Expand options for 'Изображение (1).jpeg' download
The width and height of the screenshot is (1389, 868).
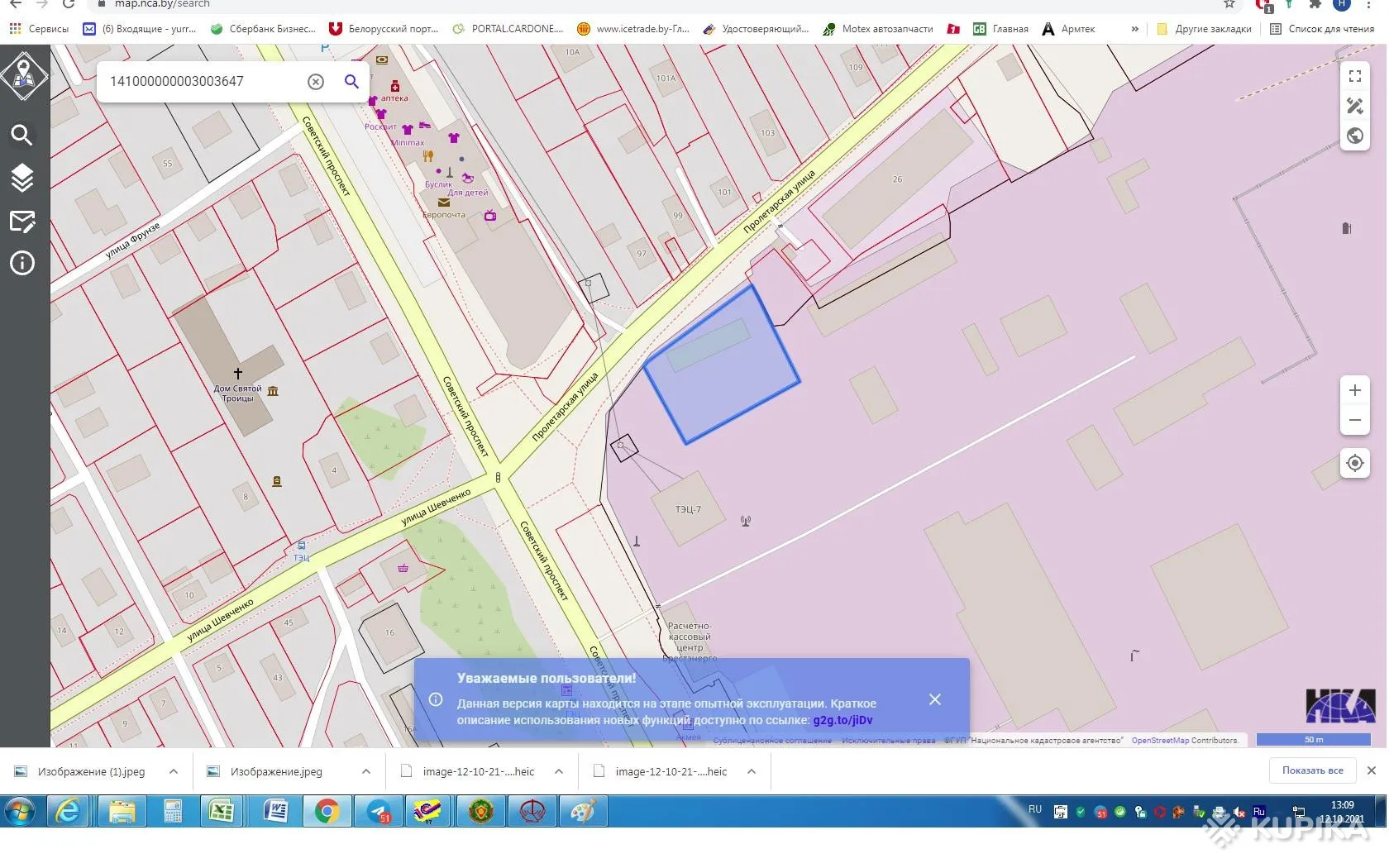pos(174,771)
